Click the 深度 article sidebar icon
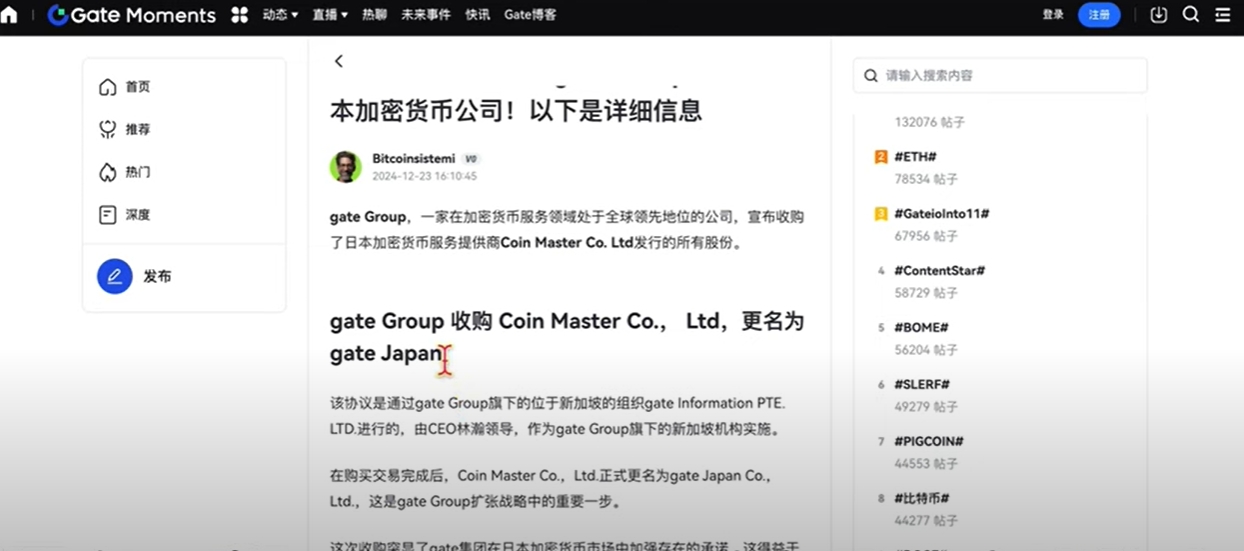Image resolution: width=1244 pixels, height=551 pixels. pos(108,215)
